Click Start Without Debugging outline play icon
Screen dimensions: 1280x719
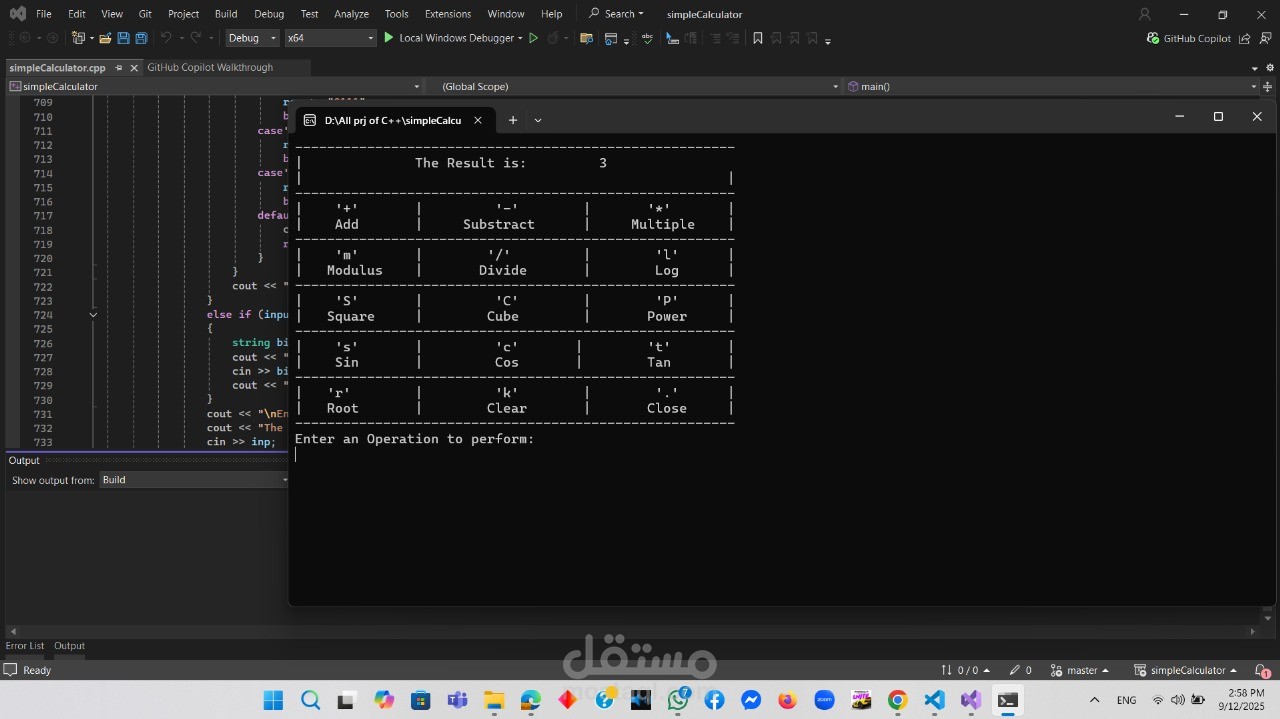tap(533, 38)
